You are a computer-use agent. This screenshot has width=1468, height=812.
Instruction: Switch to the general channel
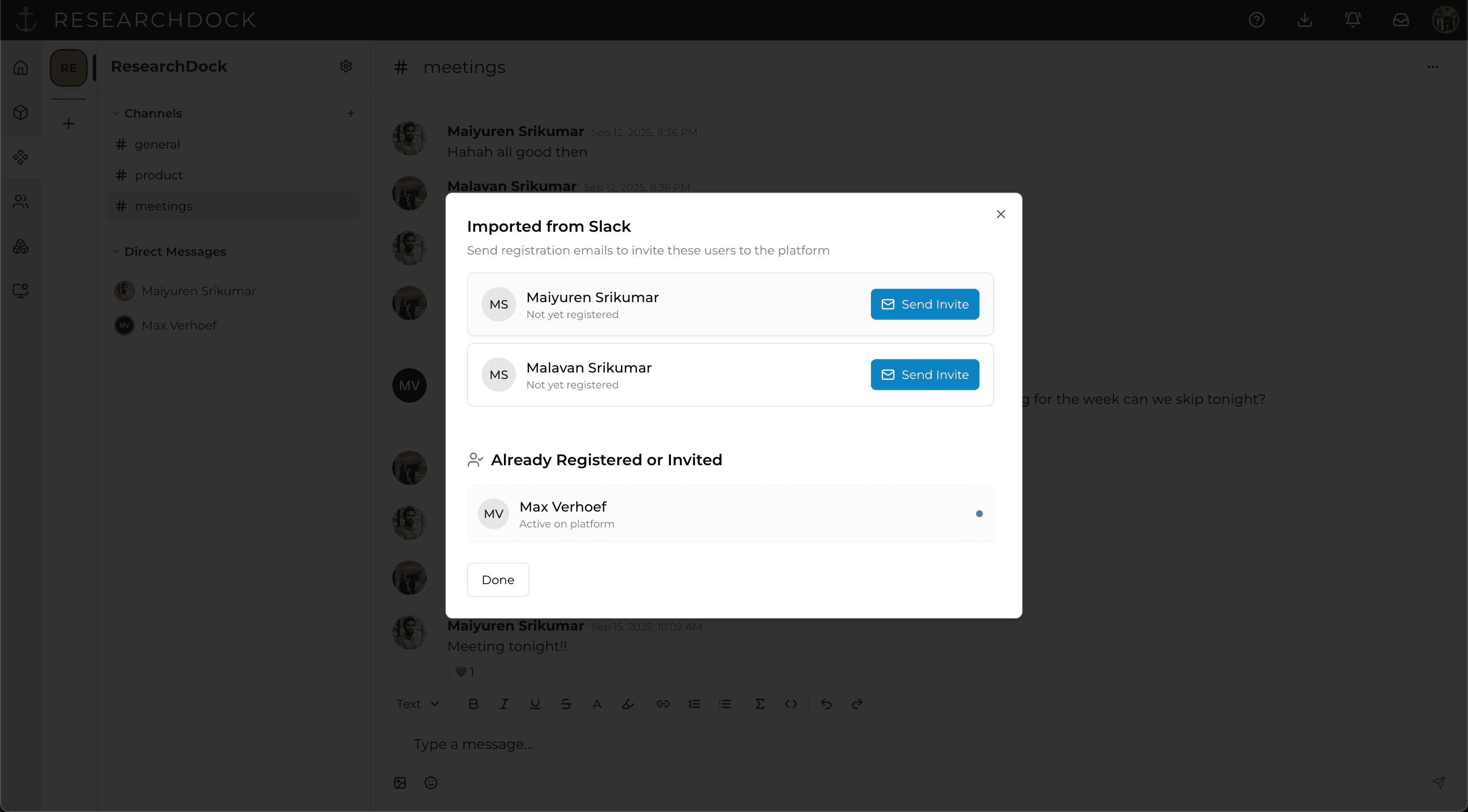[x=157, y=144]
